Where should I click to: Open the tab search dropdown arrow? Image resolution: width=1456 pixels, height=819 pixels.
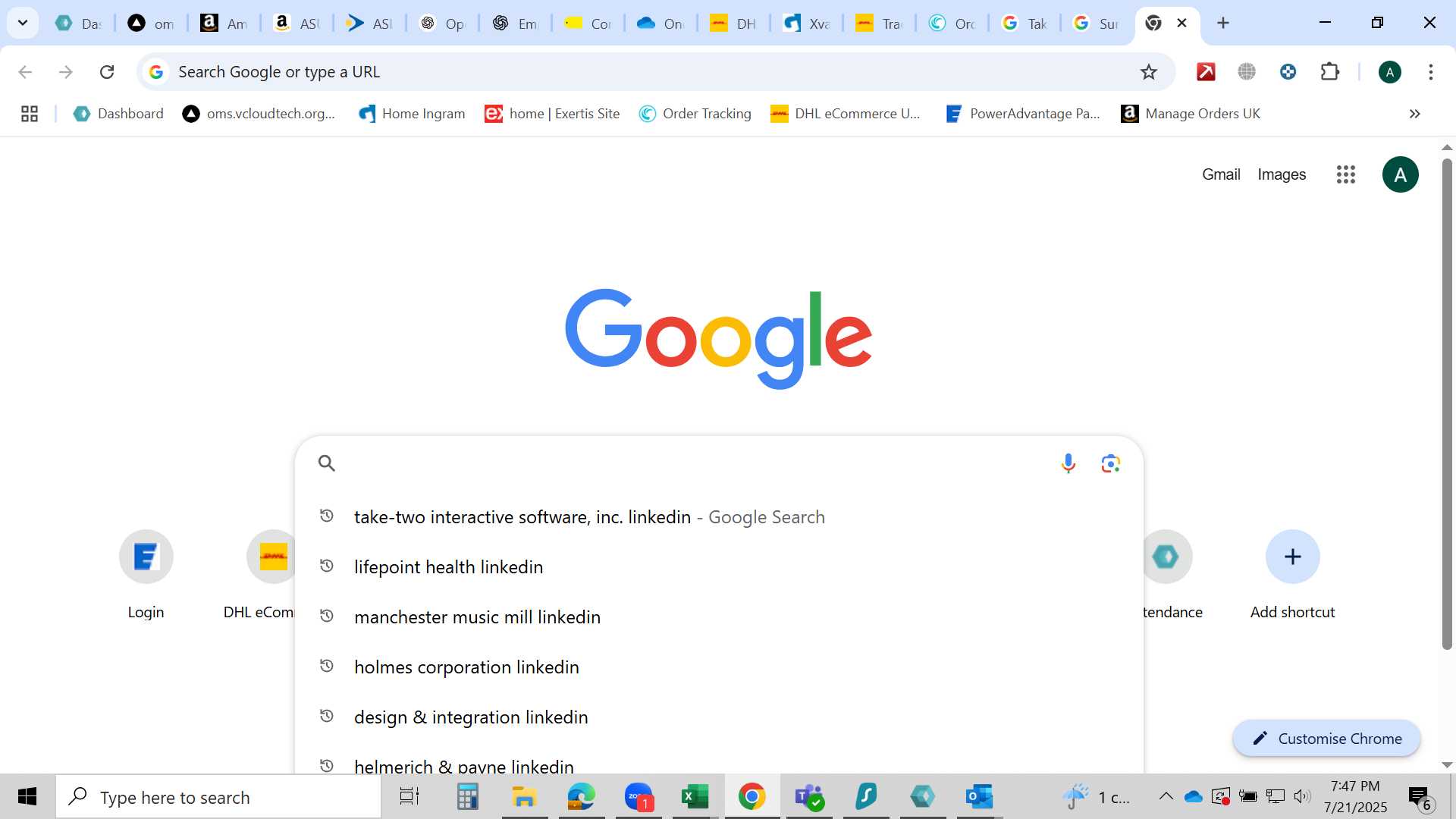coord(23,23)
